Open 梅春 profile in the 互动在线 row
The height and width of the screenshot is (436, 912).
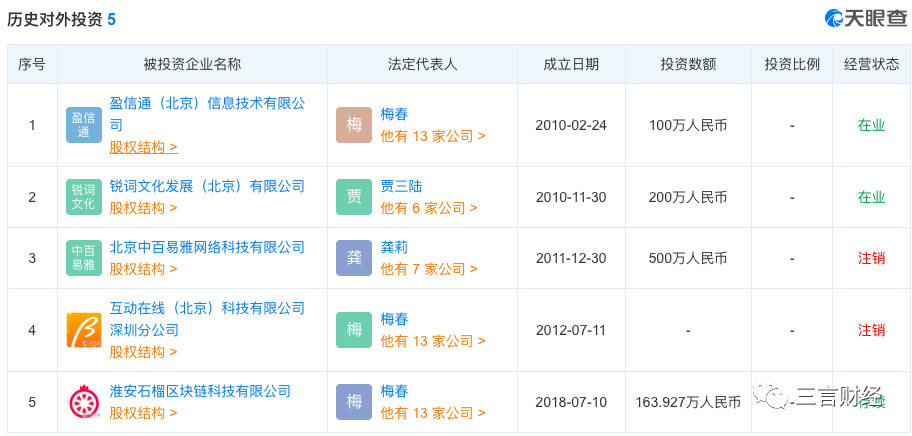(394, 319)
